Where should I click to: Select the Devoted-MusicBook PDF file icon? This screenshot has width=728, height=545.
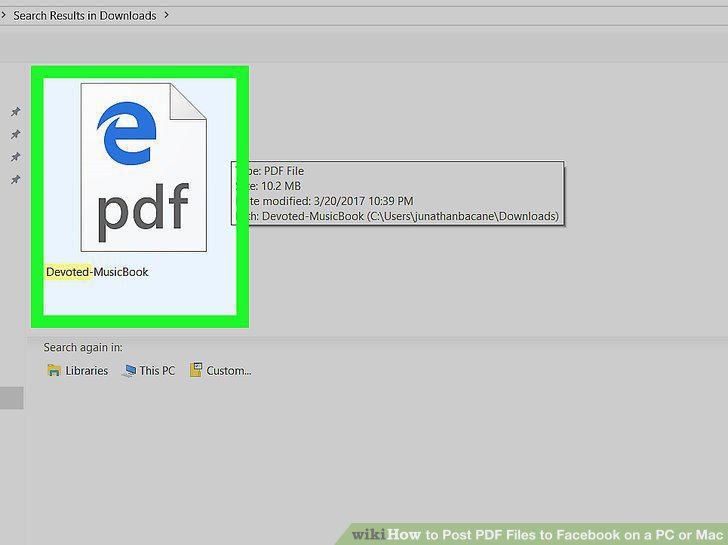[x=143, y=167]
